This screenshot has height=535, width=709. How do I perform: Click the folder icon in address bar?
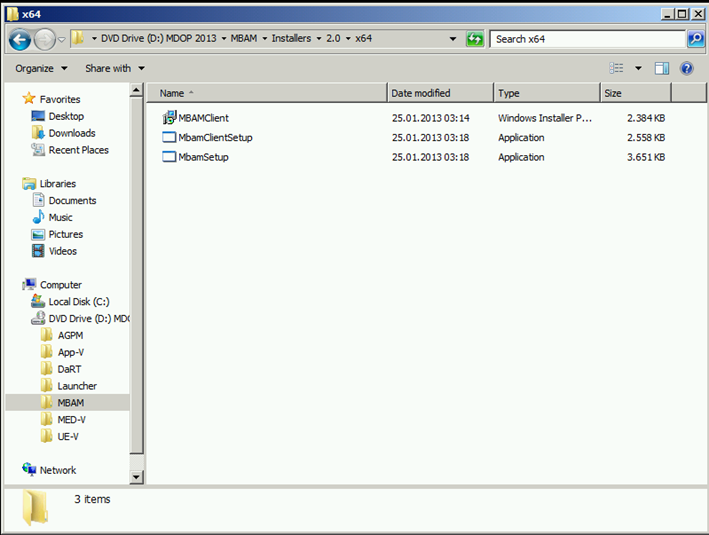[78, 38]
